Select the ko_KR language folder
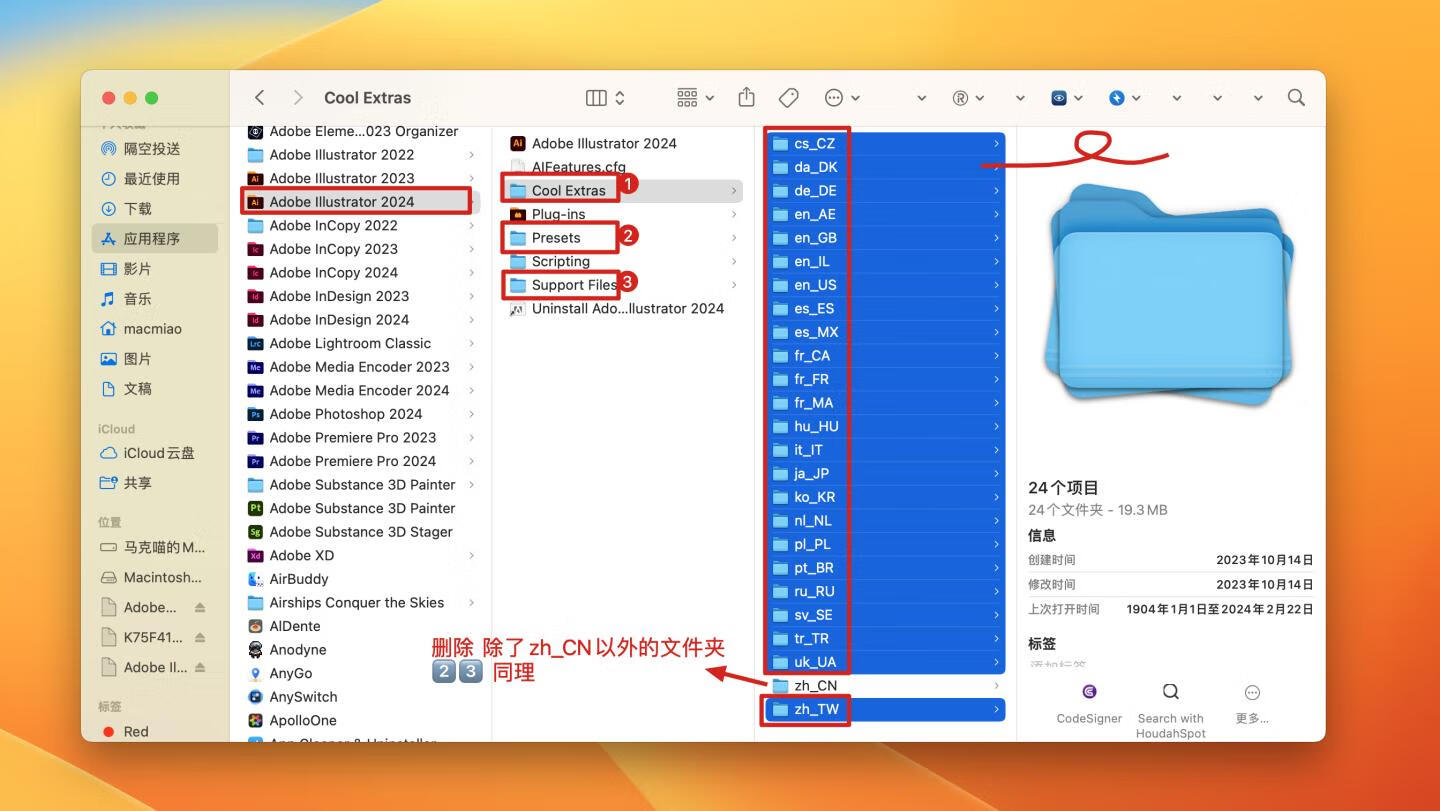Screen dimensions: 1440x811 pos(885,497)
